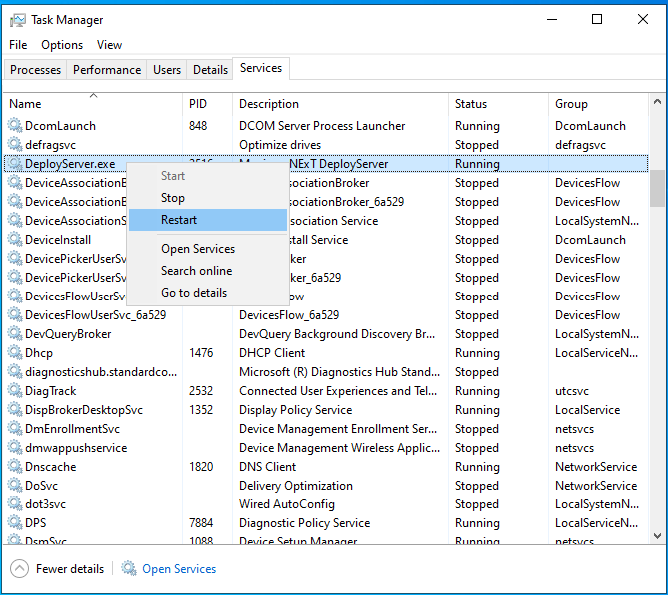
Task: Select the Dhcp service name
Action: [39, 353]
